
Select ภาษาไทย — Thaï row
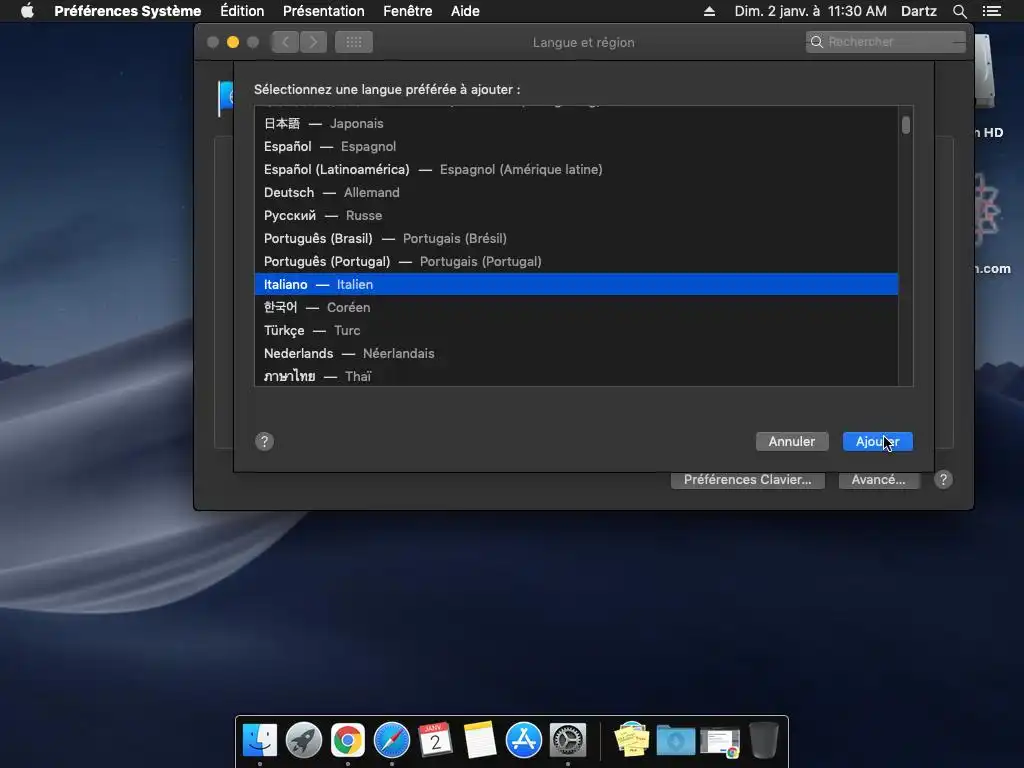tap(576, 376)
